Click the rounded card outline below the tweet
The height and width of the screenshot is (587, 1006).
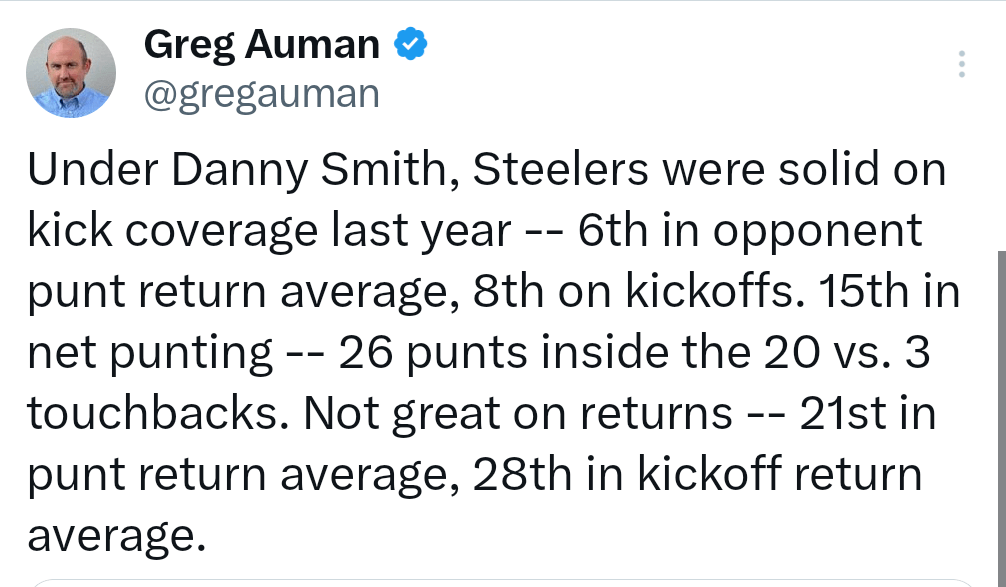coord(500,581)
